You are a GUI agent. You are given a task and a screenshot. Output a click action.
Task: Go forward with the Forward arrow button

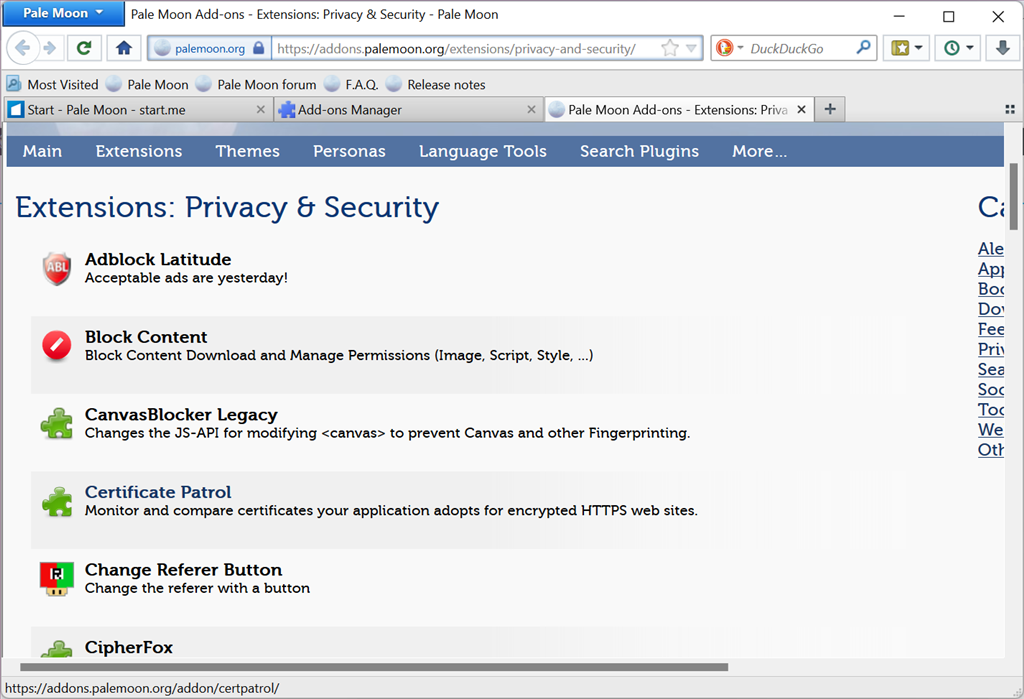coord(50,48)
